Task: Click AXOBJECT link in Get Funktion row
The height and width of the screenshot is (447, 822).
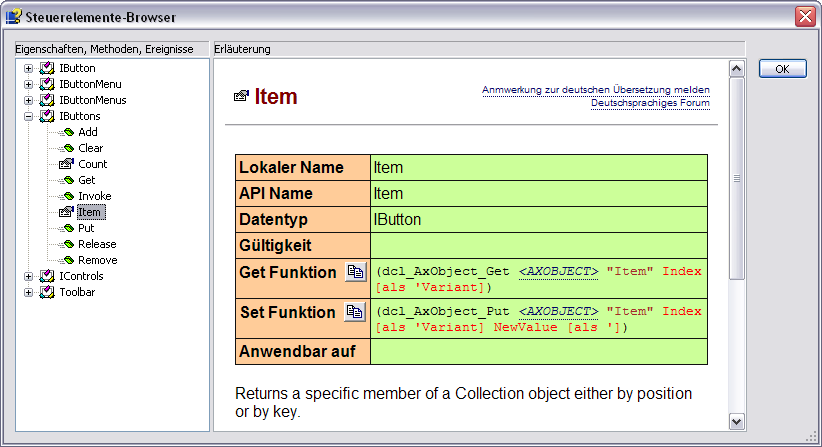Action: point(558,271)
